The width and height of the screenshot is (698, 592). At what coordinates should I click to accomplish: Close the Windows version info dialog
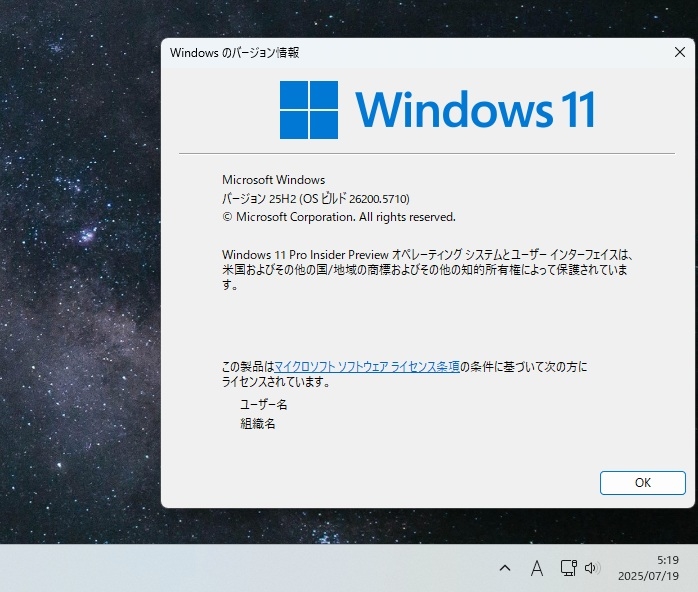coord(679,53)
